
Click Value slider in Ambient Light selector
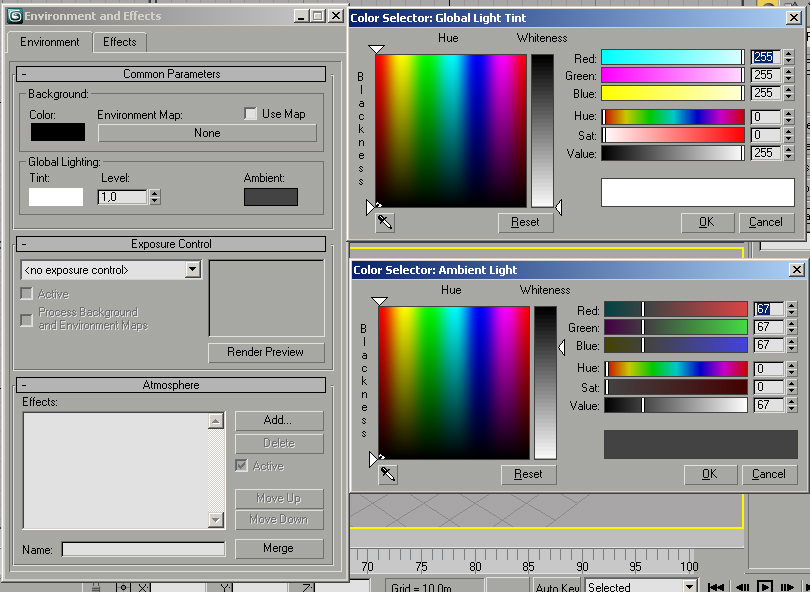coord(676,405)
